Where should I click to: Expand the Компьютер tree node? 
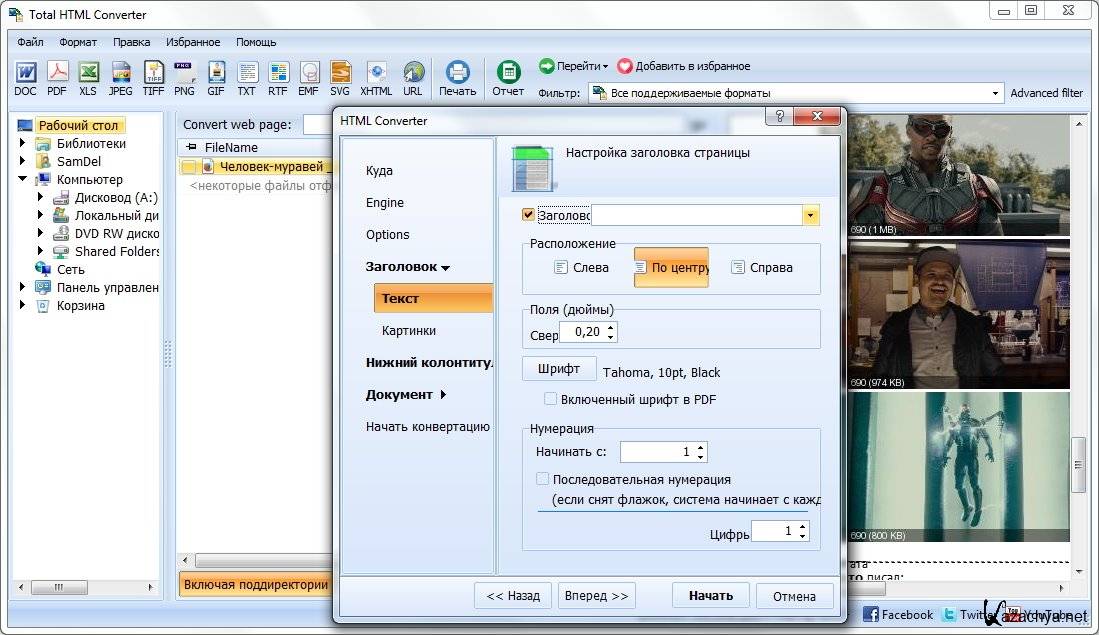22,180
